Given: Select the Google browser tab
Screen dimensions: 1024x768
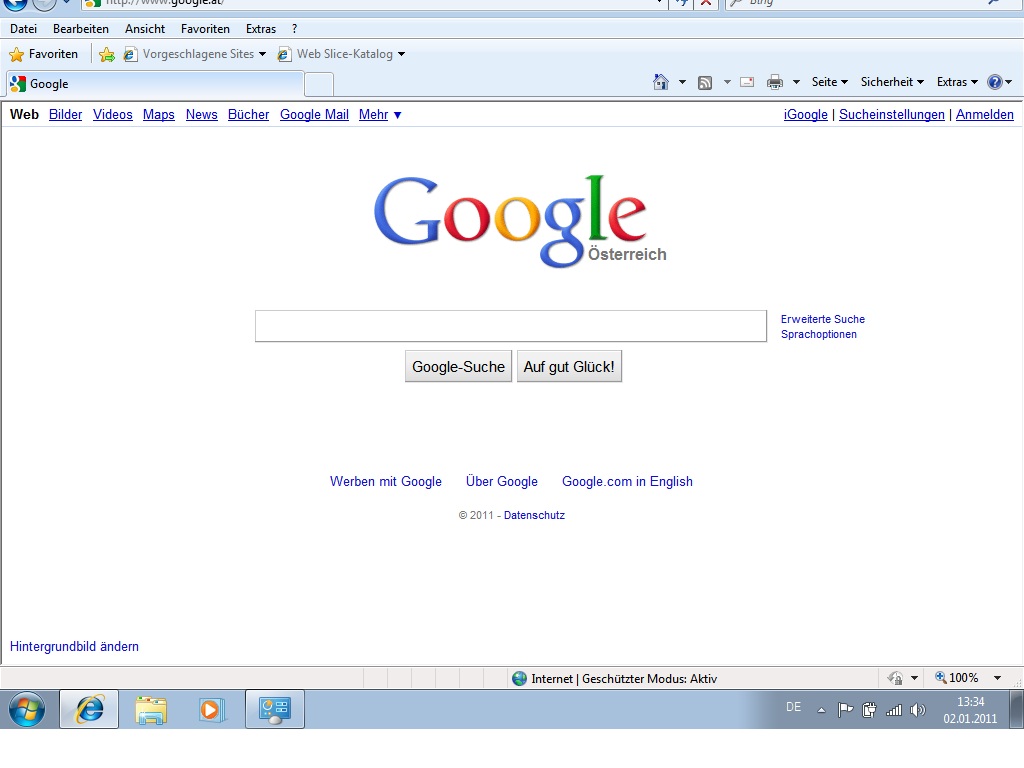Looking at the screenshot, I should click(155, 84).
